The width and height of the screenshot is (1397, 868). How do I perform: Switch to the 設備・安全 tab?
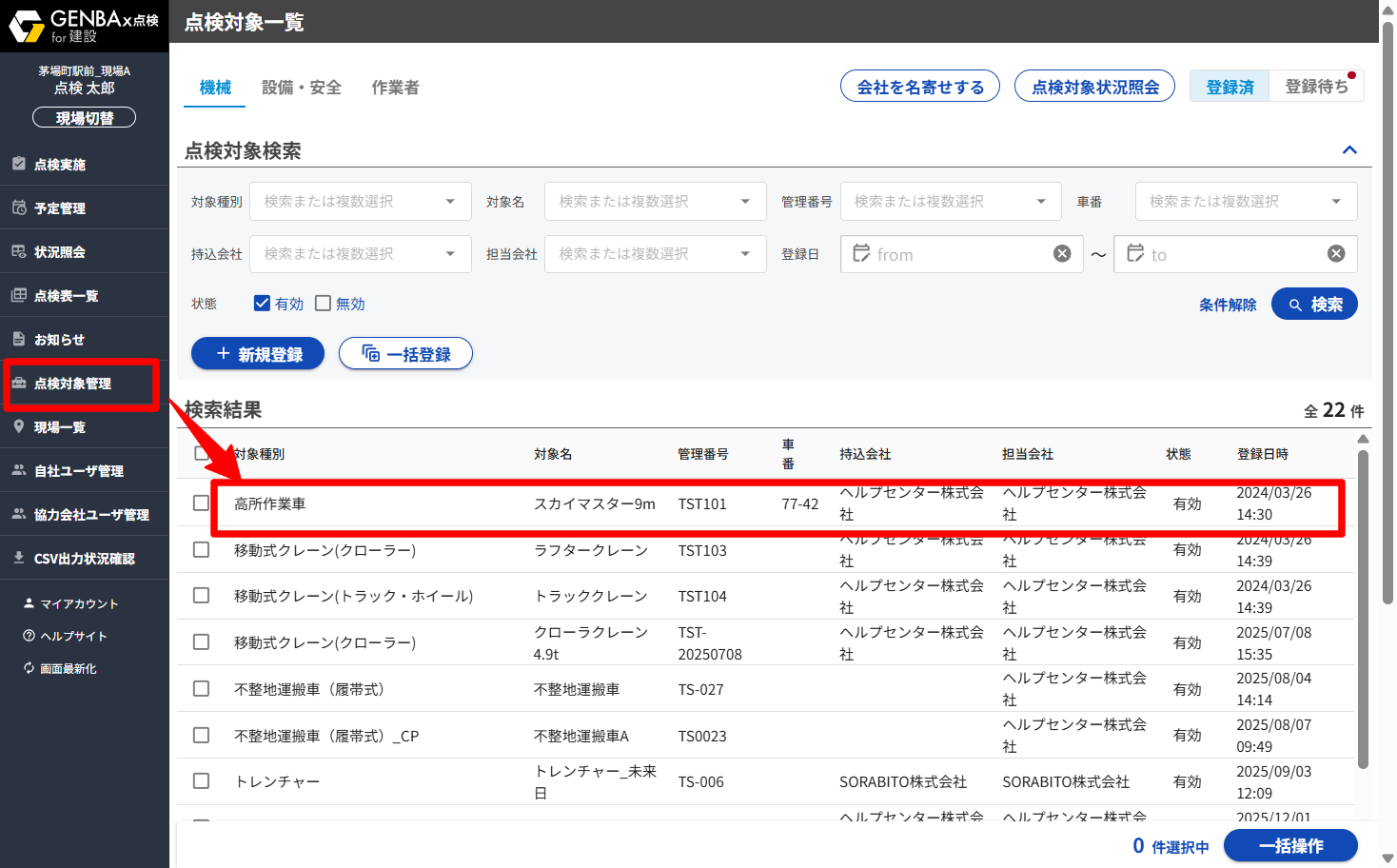(x=301, y=88)
